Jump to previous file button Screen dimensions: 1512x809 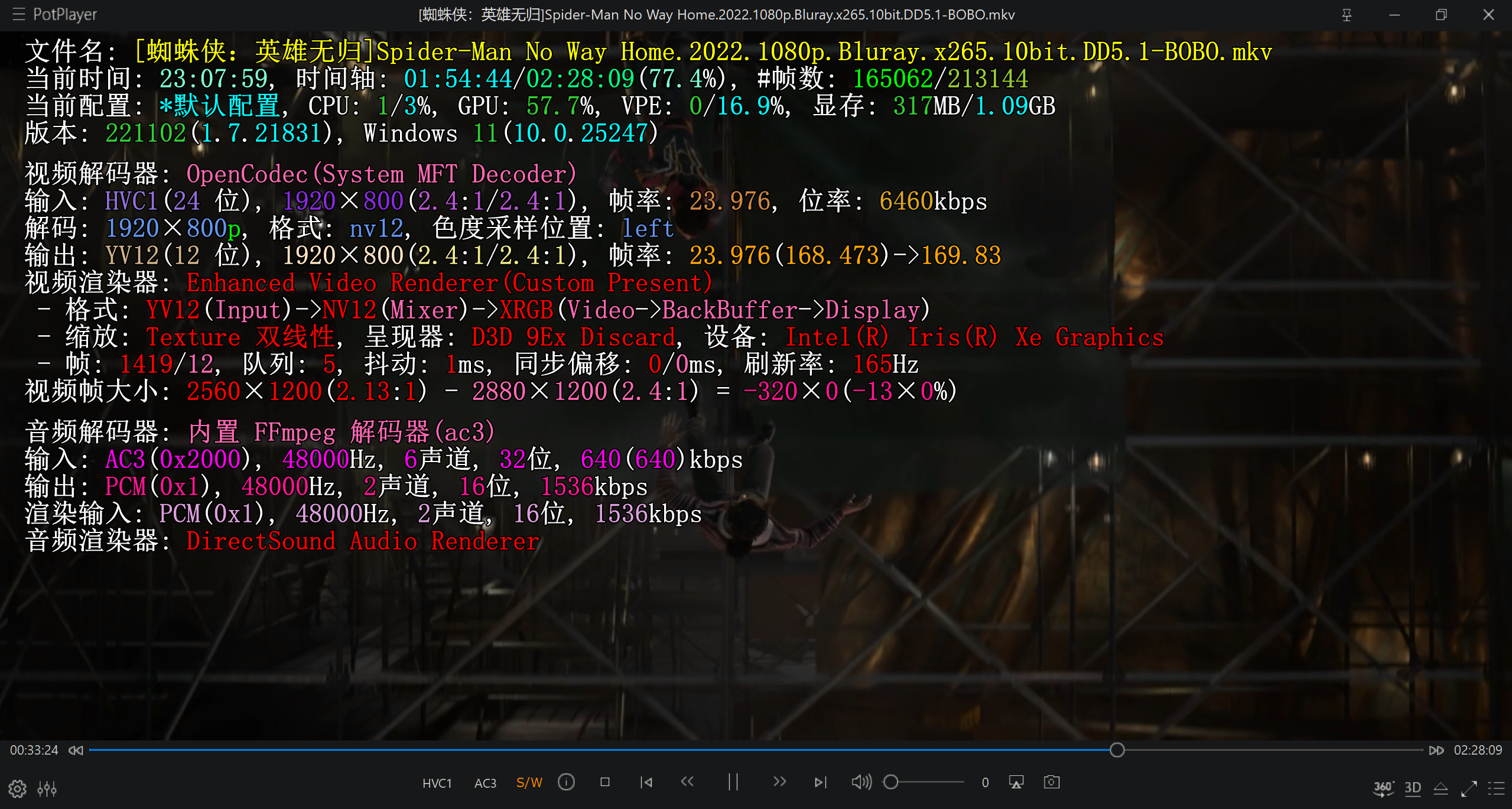click(646, 782)
